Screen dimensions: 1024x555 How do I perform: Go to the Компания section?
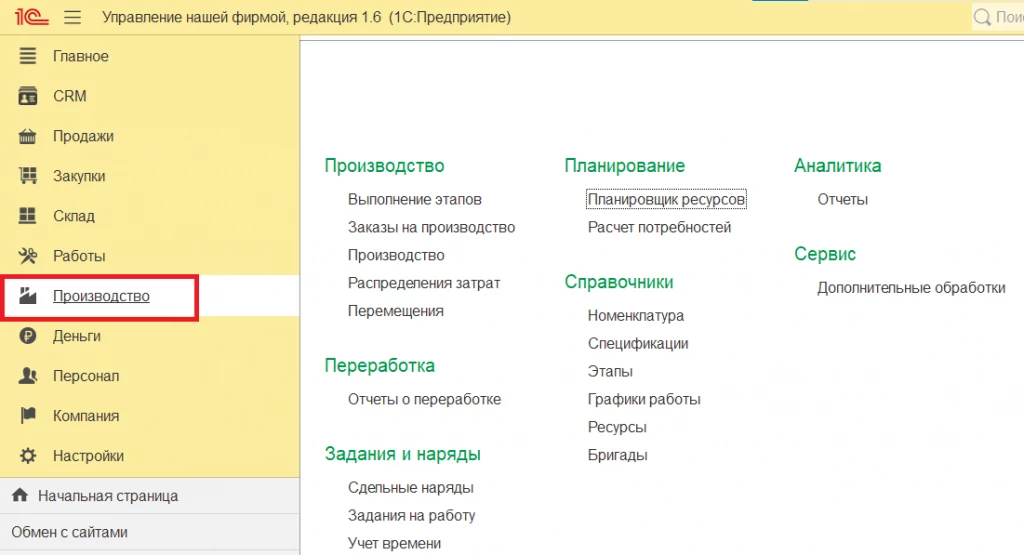pyautogui.click(x=86, y=415)
